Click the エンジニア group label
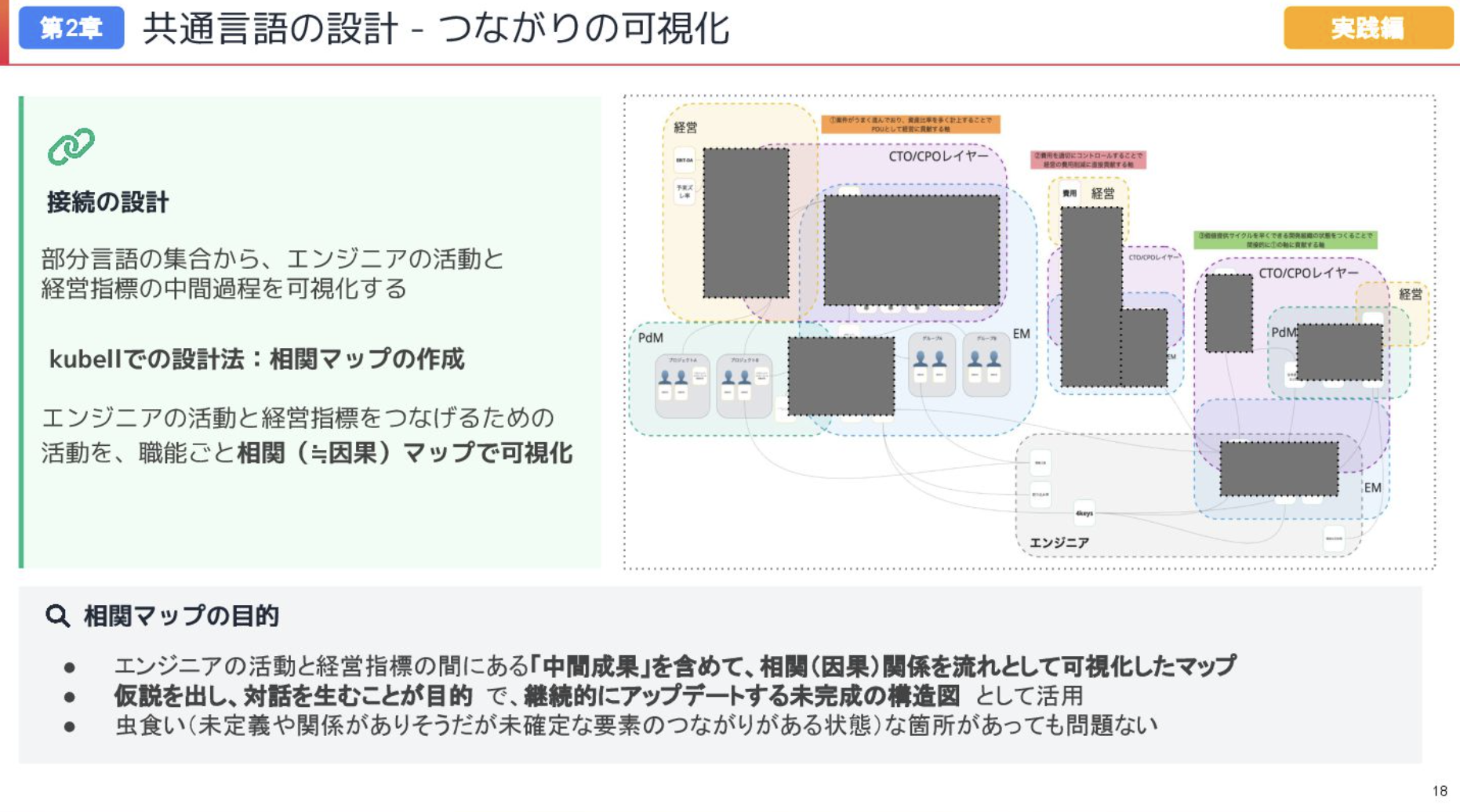The height and width of the screenshot is (812, 1460). pos(1059,542)
